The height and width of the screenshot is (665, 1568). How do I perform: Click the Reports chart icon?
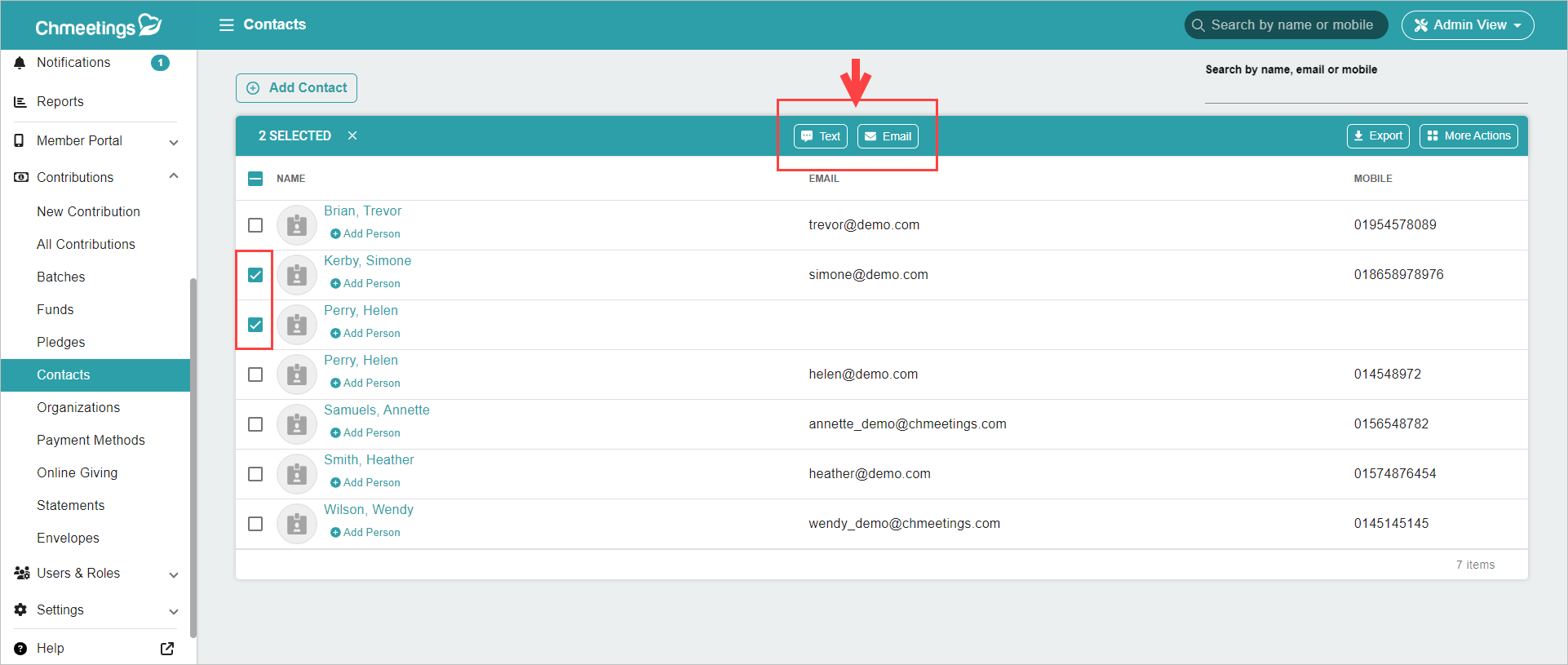(x=20, y=102)
